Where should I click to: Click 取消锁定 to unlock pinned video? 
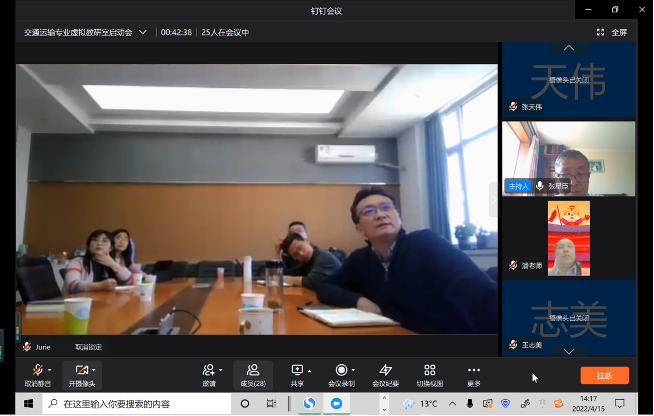(88, 347)
